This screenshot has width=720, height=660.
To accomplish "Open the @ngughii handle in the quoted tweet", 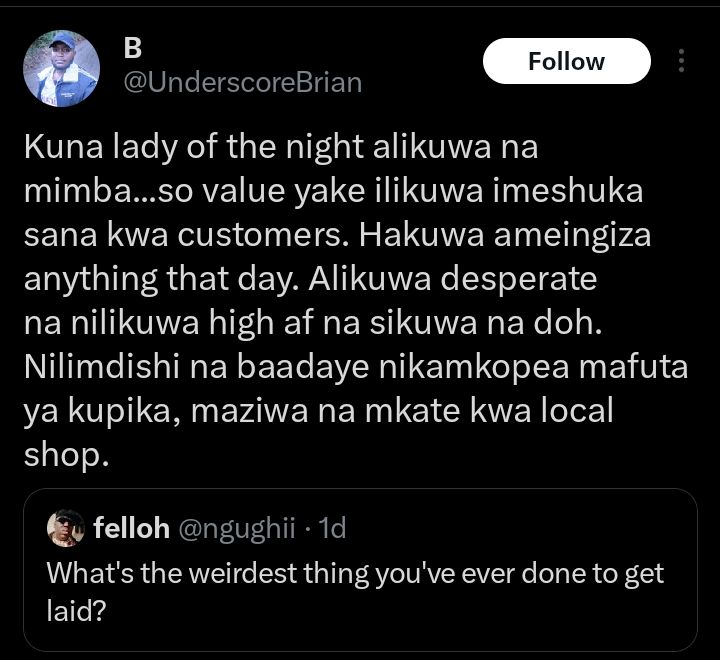I will click(236, 528).
